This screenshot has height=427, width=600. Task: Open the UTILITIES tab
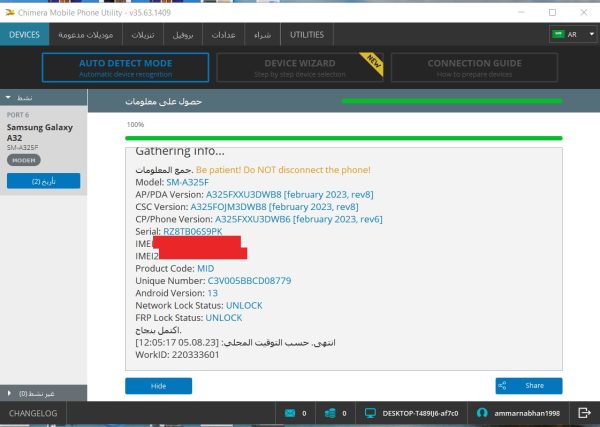[x=307, y=34]
